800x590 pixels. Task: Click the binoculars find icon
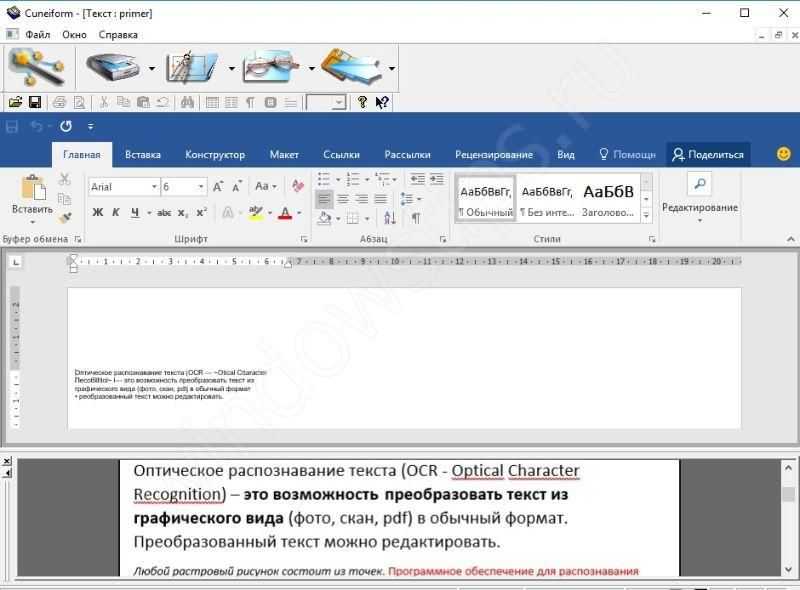tap(187, 102)
